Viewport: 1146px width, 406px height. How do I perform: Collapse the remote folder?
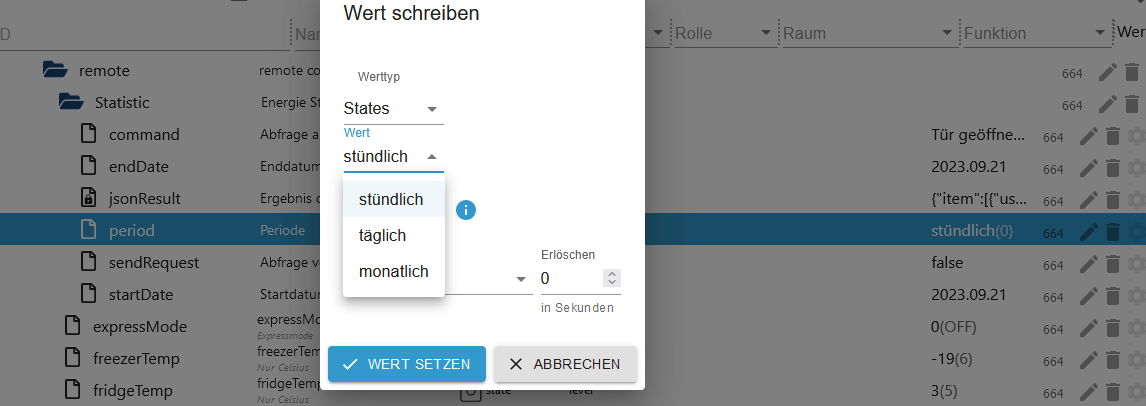[x=55, y=71]
